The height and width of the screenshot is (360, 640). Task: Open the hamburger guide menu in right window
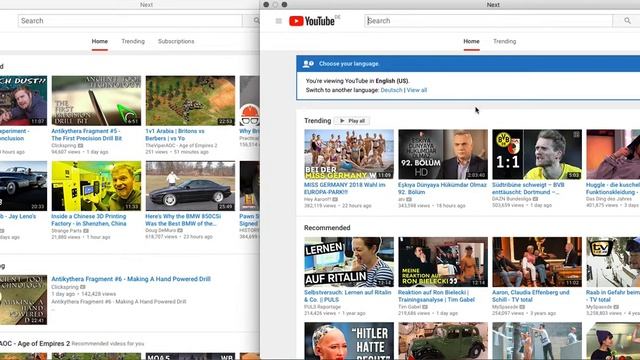click(278, 21)
